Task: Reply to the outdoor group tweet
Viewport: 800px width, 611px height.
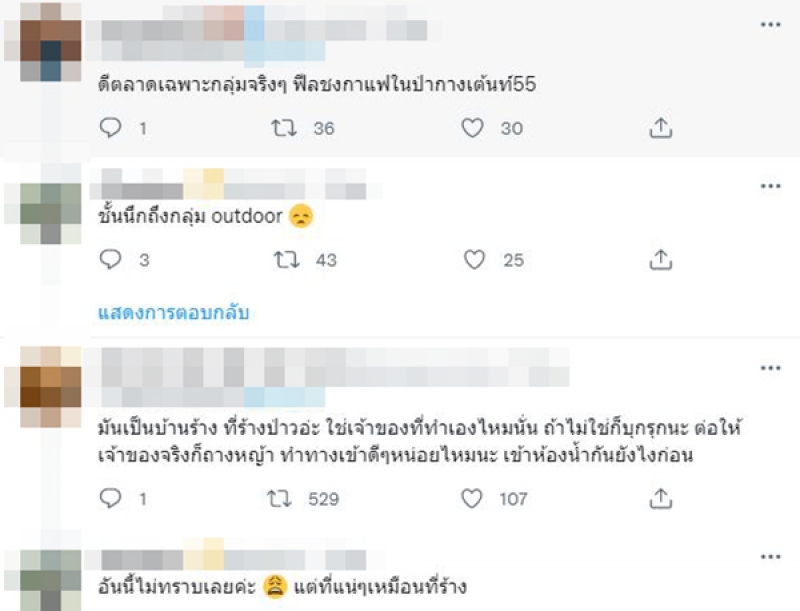Action: coord(110,260)
